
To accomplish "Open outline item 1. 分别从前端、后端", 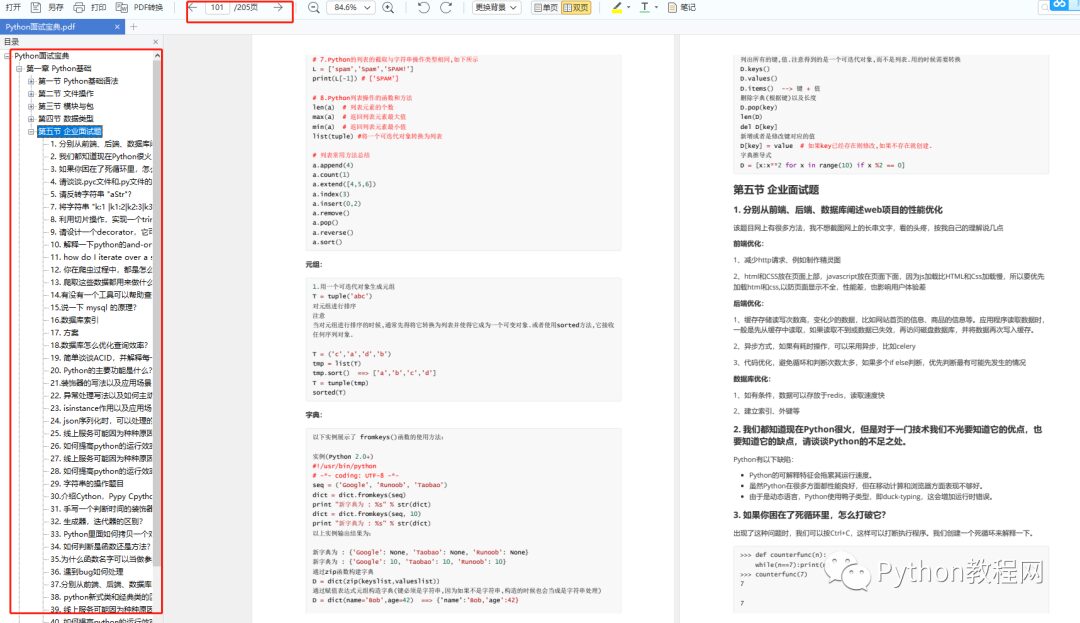I will tap(101, 144).
